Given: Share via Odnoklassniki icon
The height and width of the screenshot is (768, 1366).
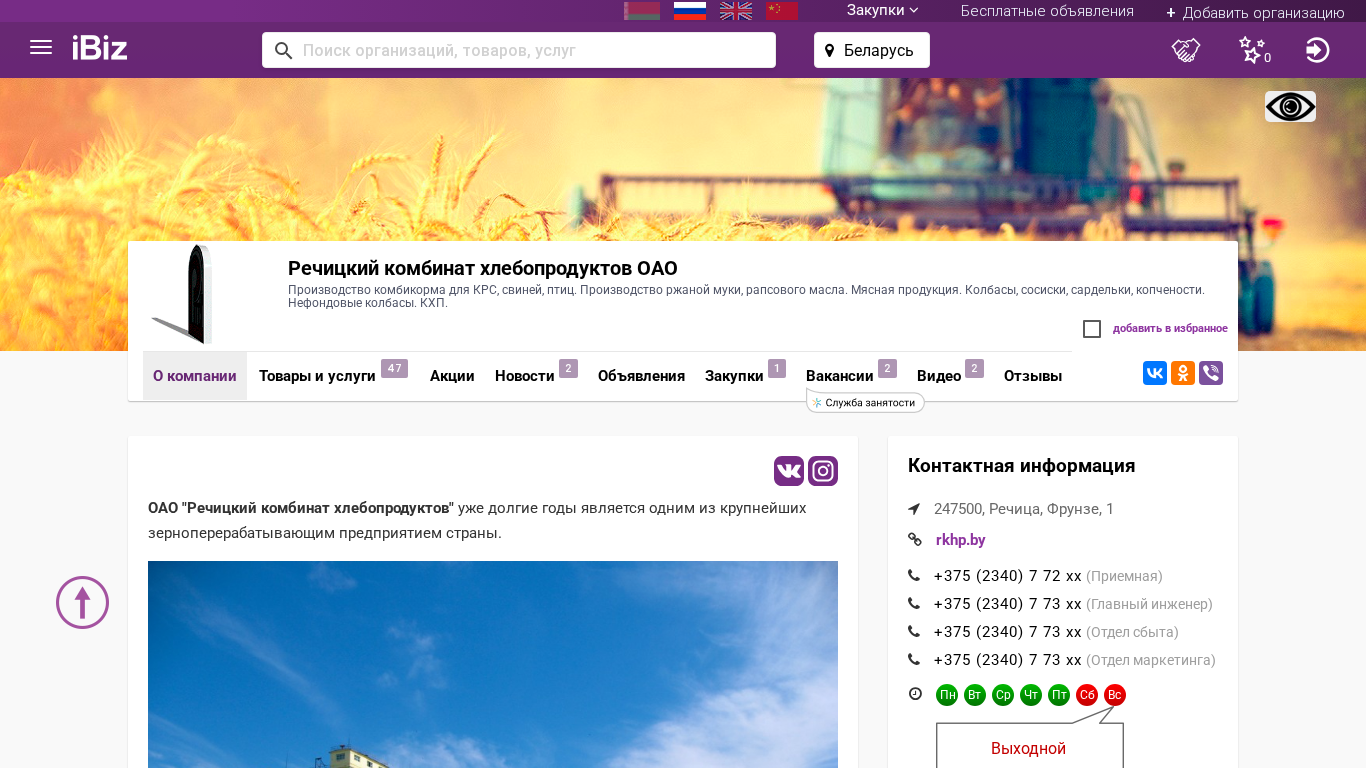Looking at the screenshot, I should (1183, 373).
